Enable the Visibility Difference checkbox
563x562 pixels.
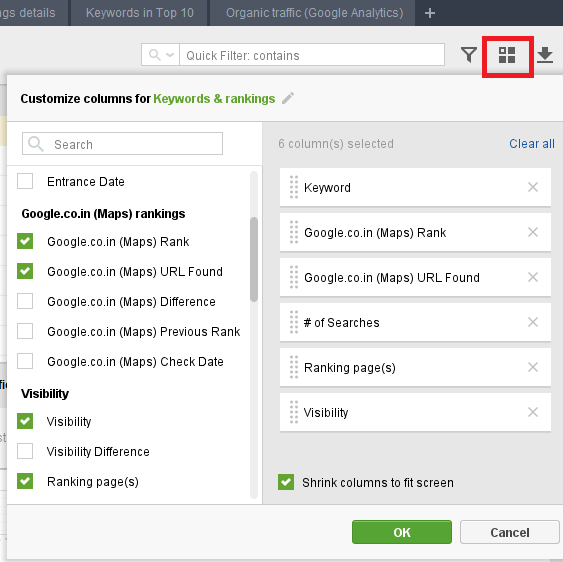tap(25, 451)
